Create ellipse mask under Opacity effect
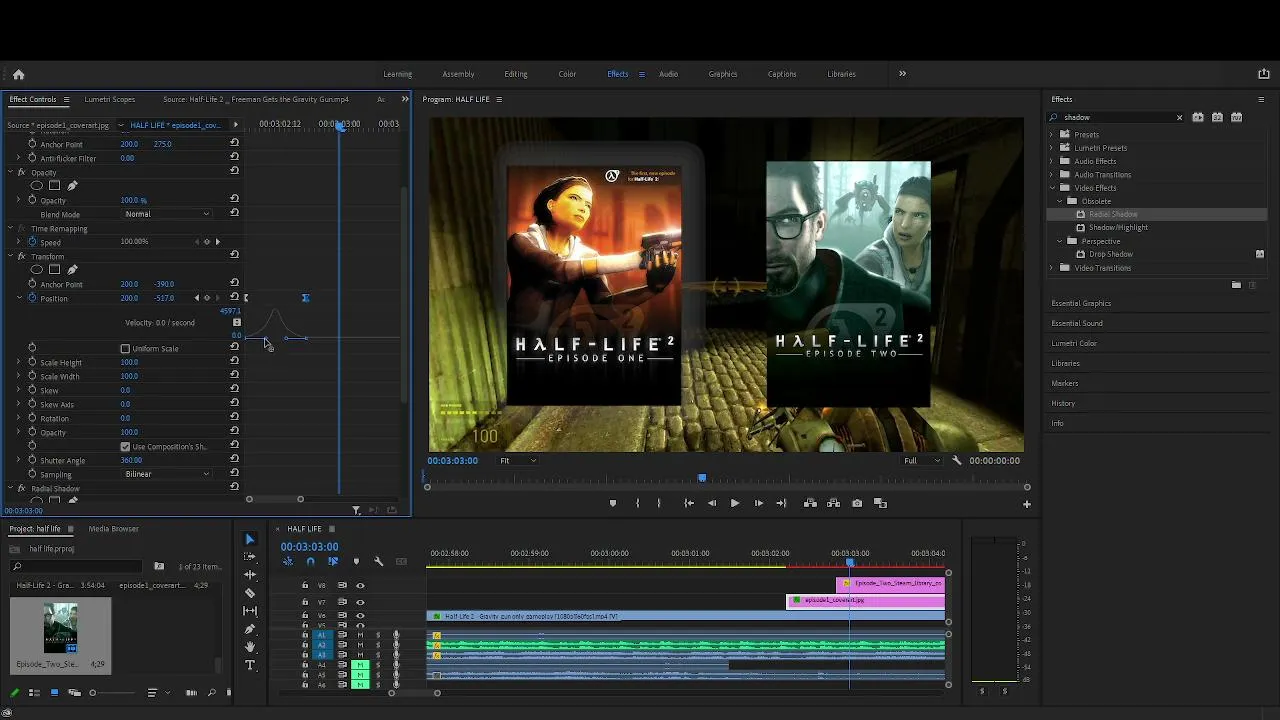1280x720 pixels. click(x=37, y=186)
